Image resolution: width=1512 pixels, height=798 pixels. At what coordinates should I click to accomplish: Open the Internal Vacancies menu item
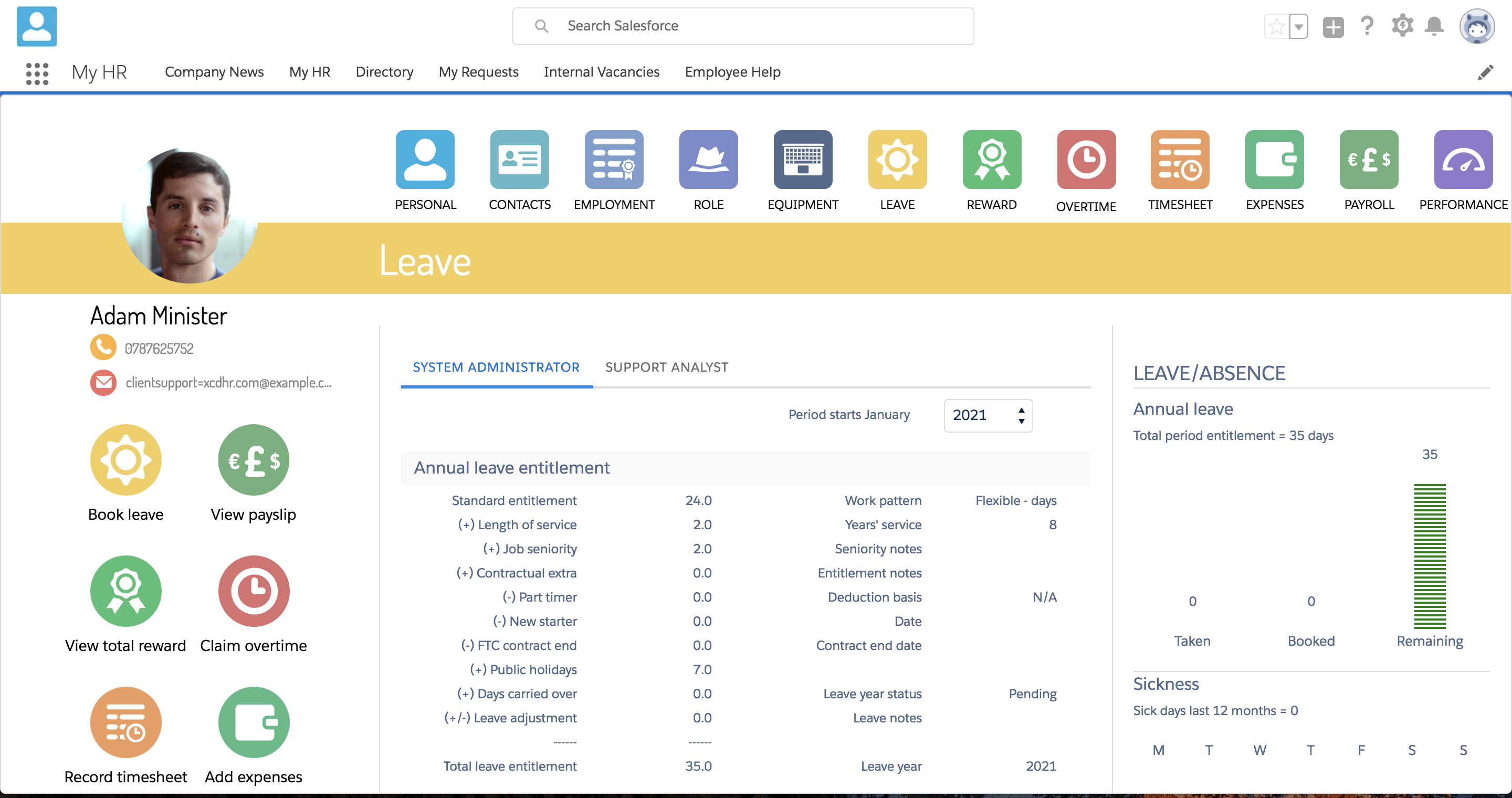tap(602, 71)
